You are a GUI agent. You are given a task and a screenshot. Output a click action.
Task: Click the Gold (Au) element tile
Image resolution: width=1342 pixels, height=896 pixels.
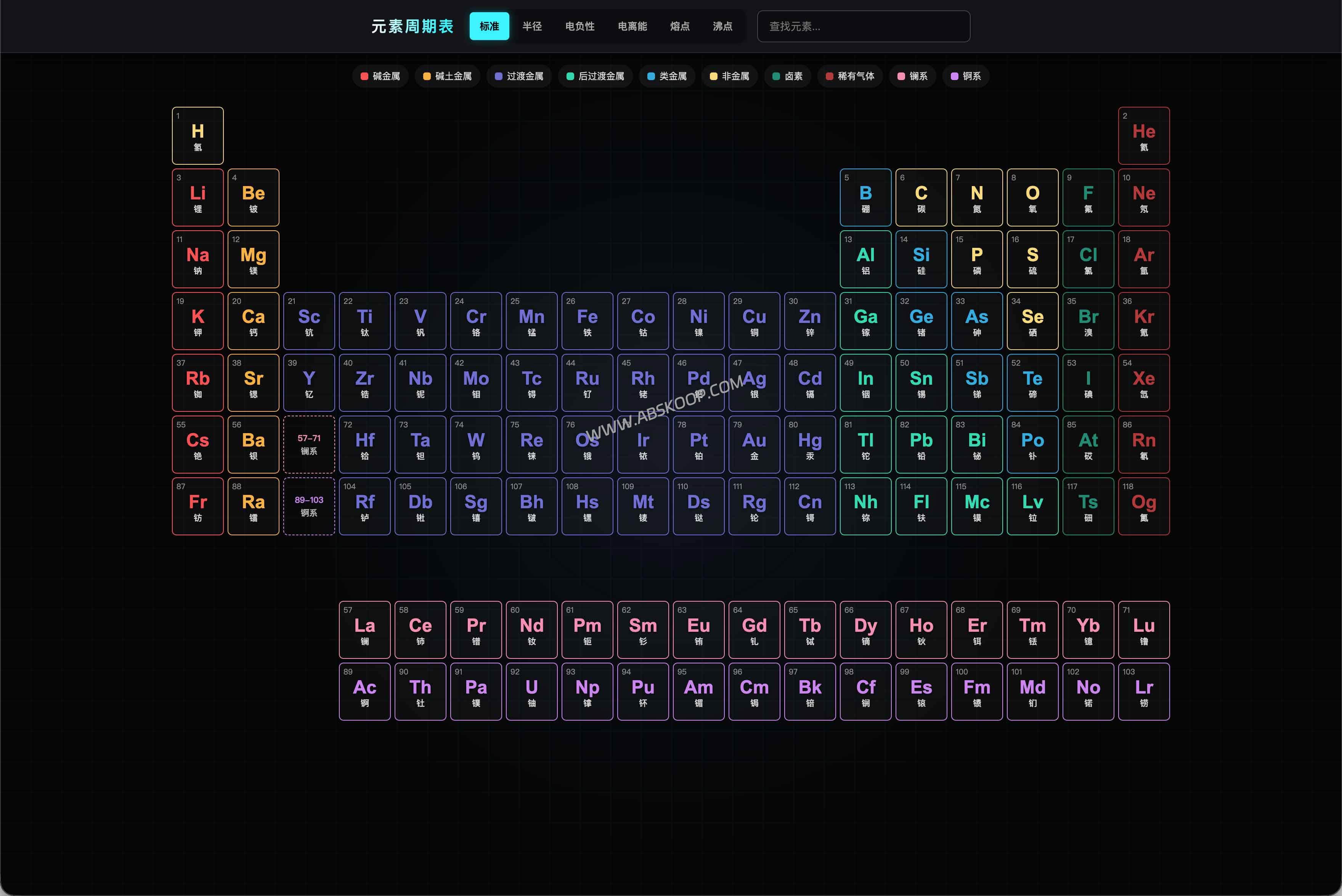[x=754, y=445]
